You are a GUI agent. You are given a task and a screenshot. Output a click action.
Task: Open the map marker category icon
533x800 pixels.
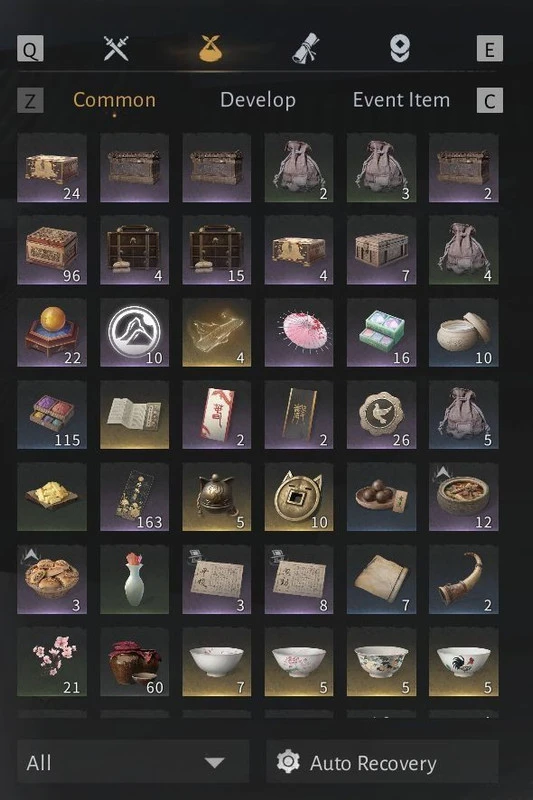click(400, 49)
